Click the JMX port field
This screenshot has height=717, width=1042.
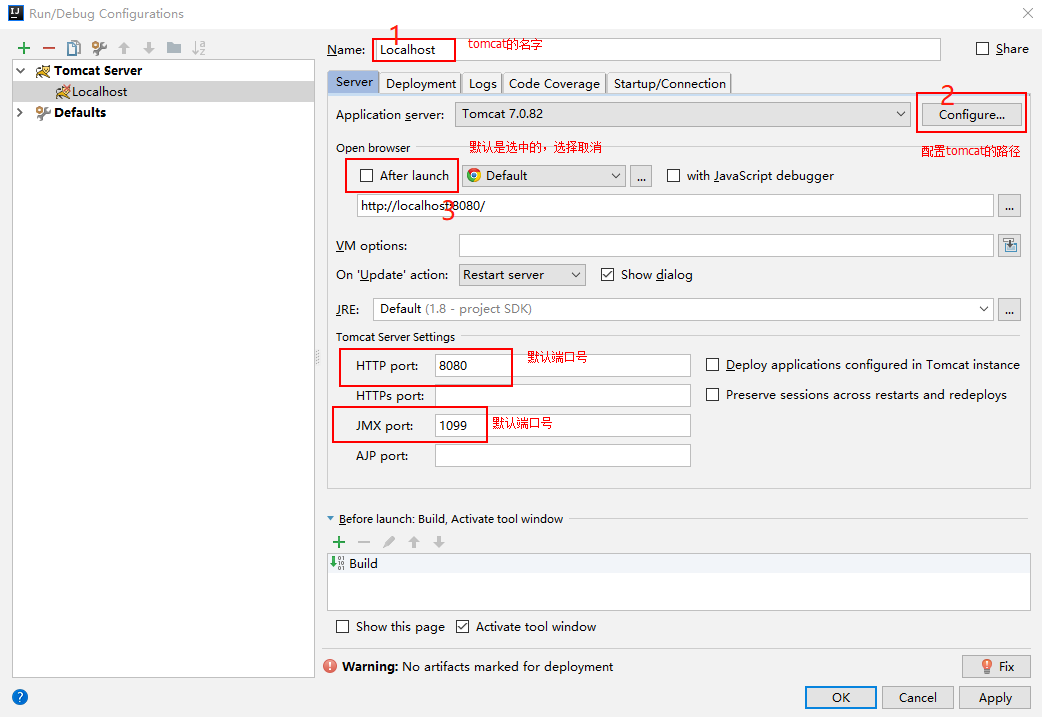point(563,425)
